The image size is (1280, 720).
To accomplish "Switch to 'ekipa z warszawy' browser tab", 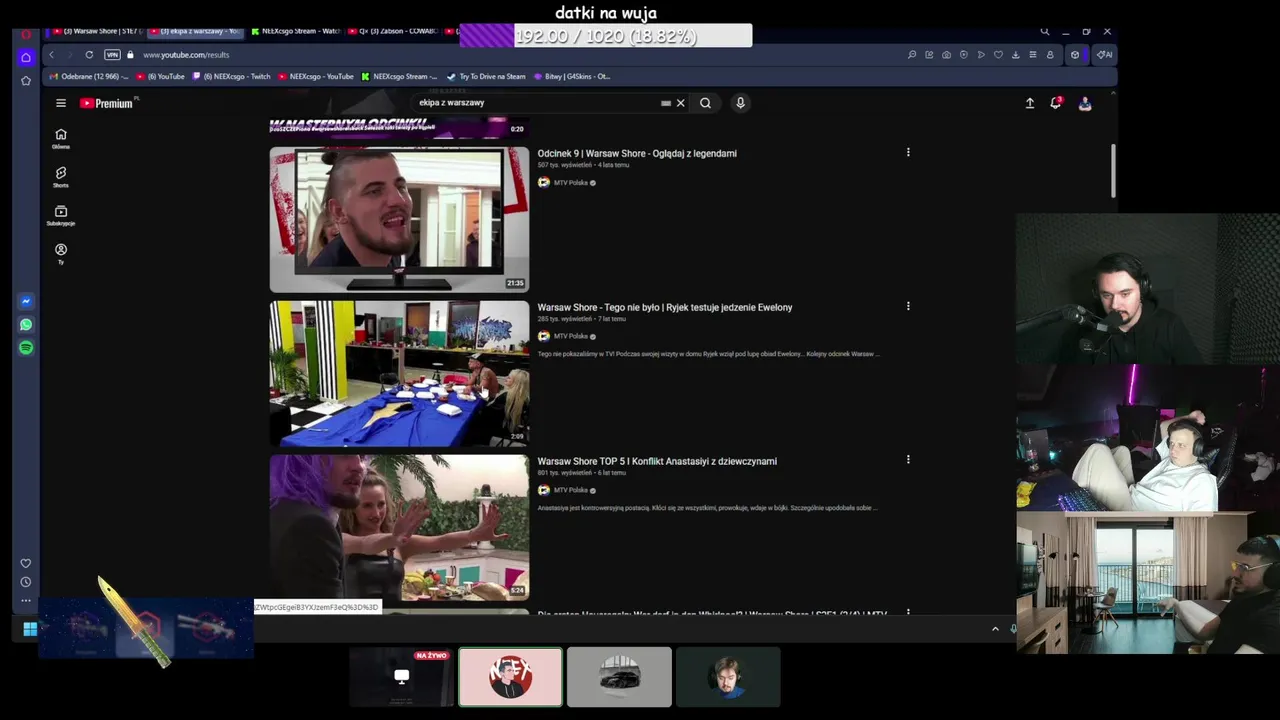I will (195, 31).
